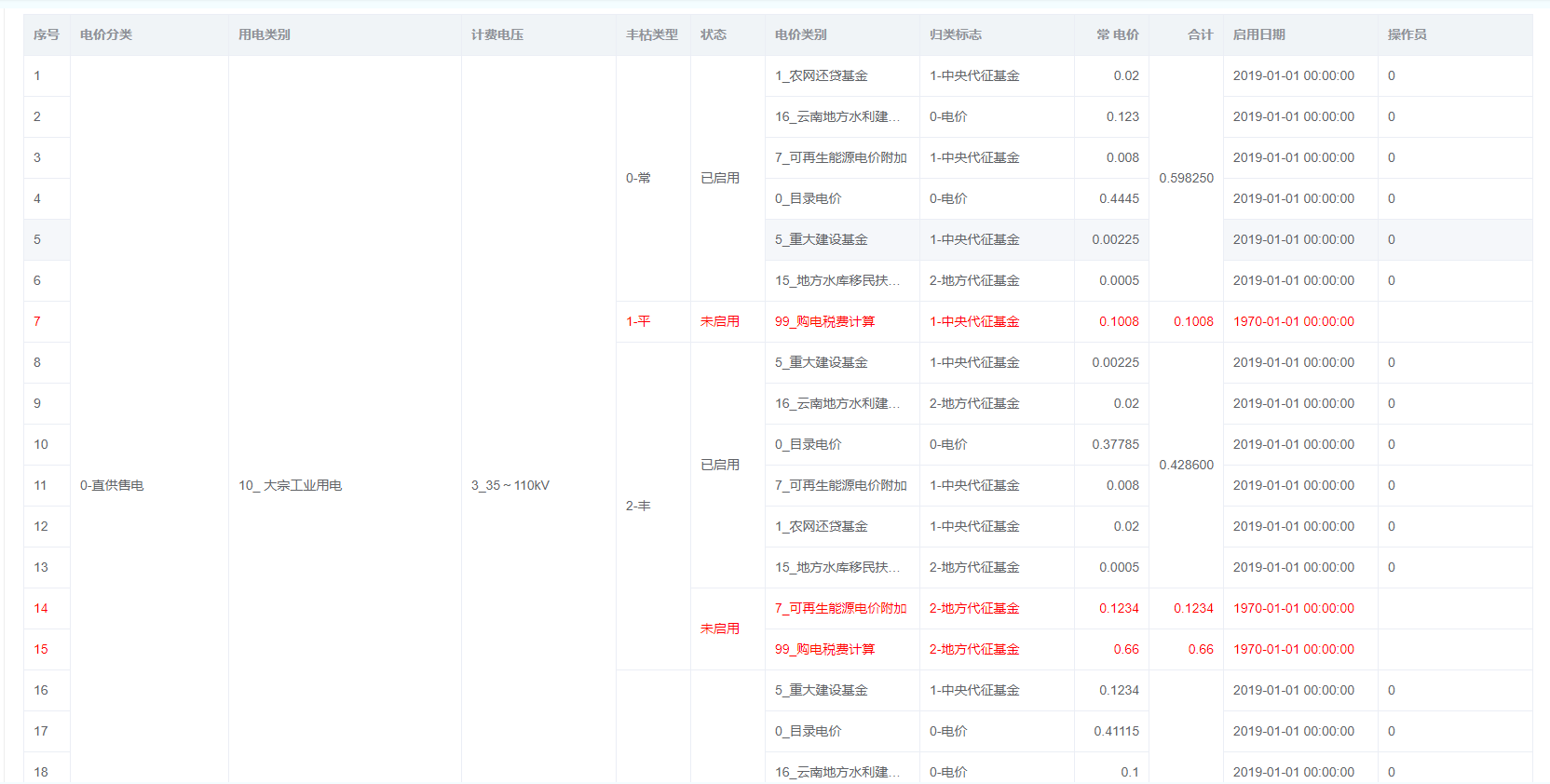Click the 未启用 status in row 7
Screen dimensions: 1550x784
coord(720,321)
